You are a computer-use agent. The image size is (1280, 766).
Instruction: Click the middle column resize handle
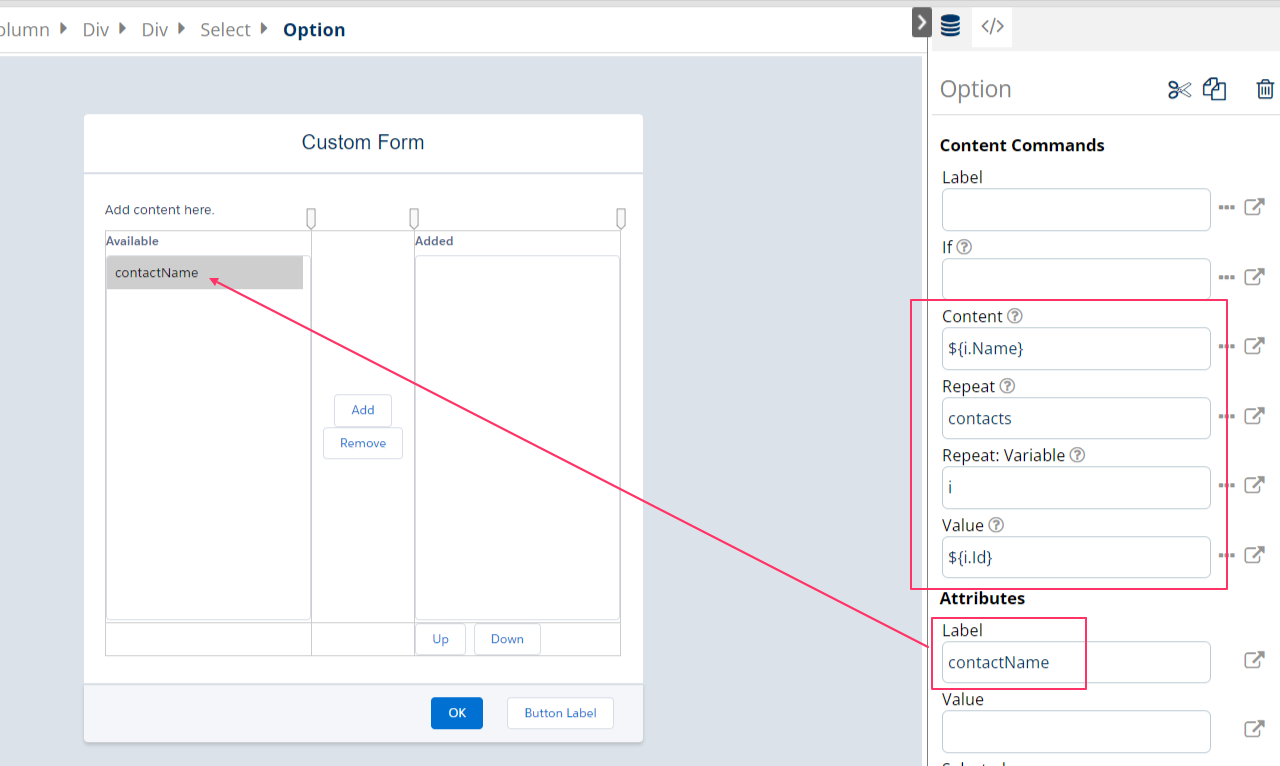414,218
